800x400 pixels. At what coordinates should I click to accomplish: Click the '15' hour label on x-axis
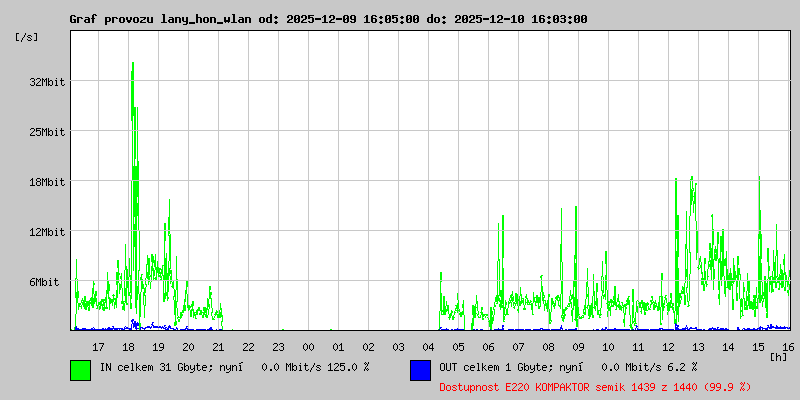tap(758, 347)
